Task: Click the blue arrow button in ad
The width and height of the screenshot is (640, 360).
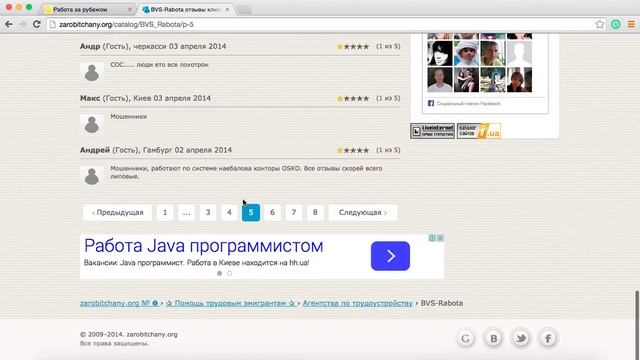Action: pyautogui.click(x=390, y=256)
